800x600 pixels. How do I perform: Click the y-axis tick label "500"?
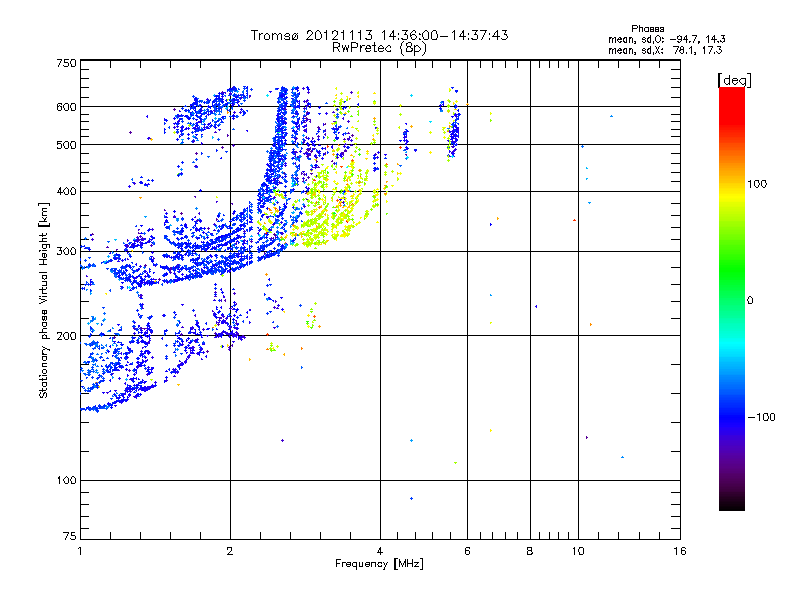pos(66,145)
